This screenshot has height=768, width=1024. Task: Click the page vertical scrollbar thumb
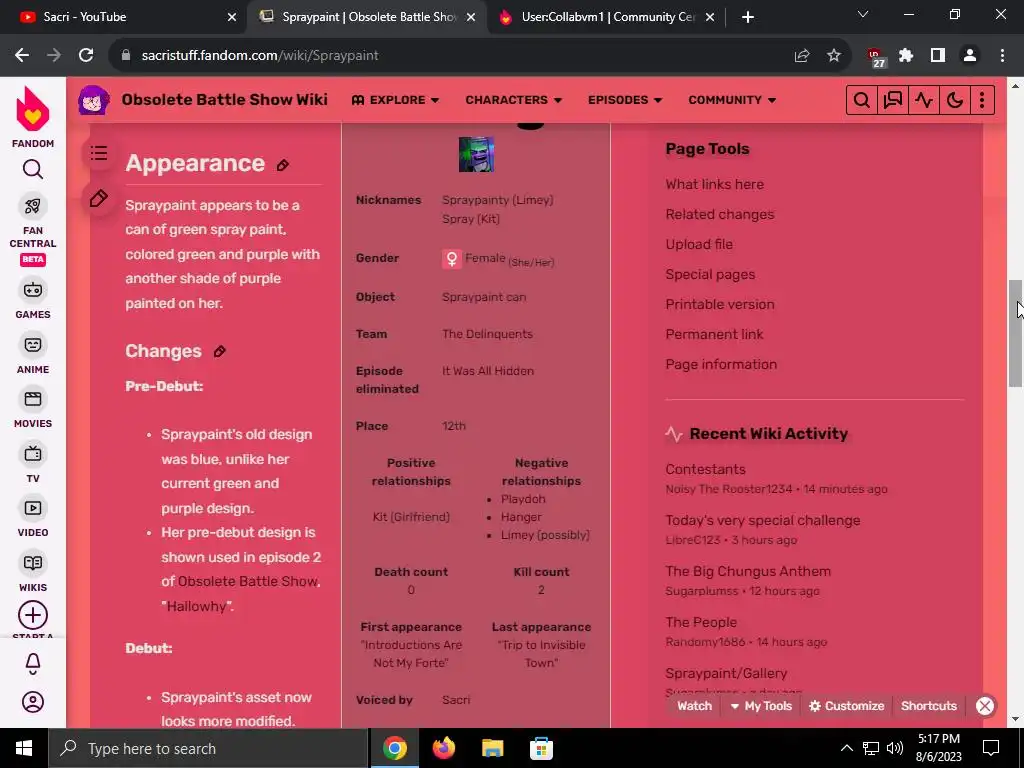(x=1016, y=333)
